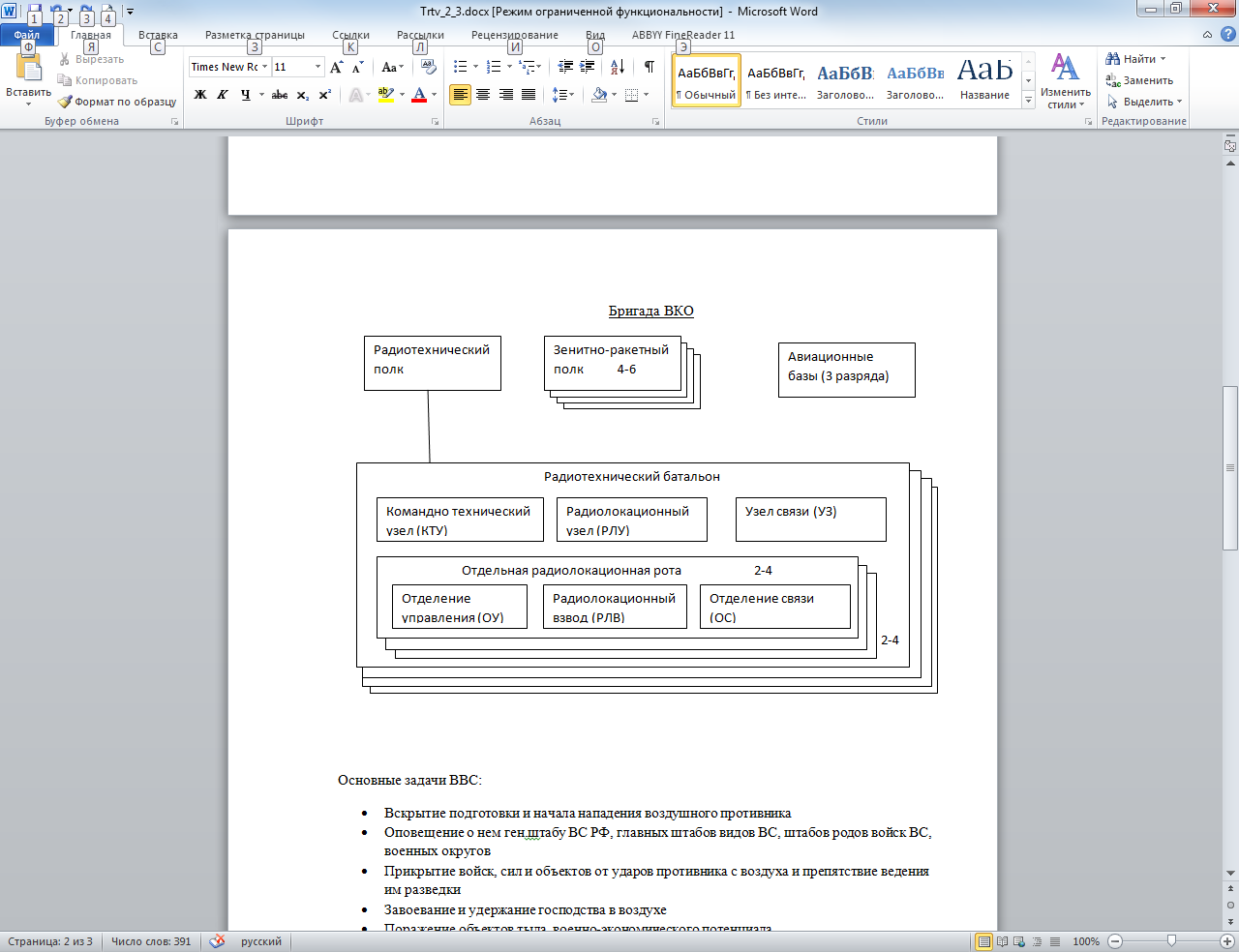Center the paragraph text
This screenshot has height=952, width=1239.
tap(483, 95)
